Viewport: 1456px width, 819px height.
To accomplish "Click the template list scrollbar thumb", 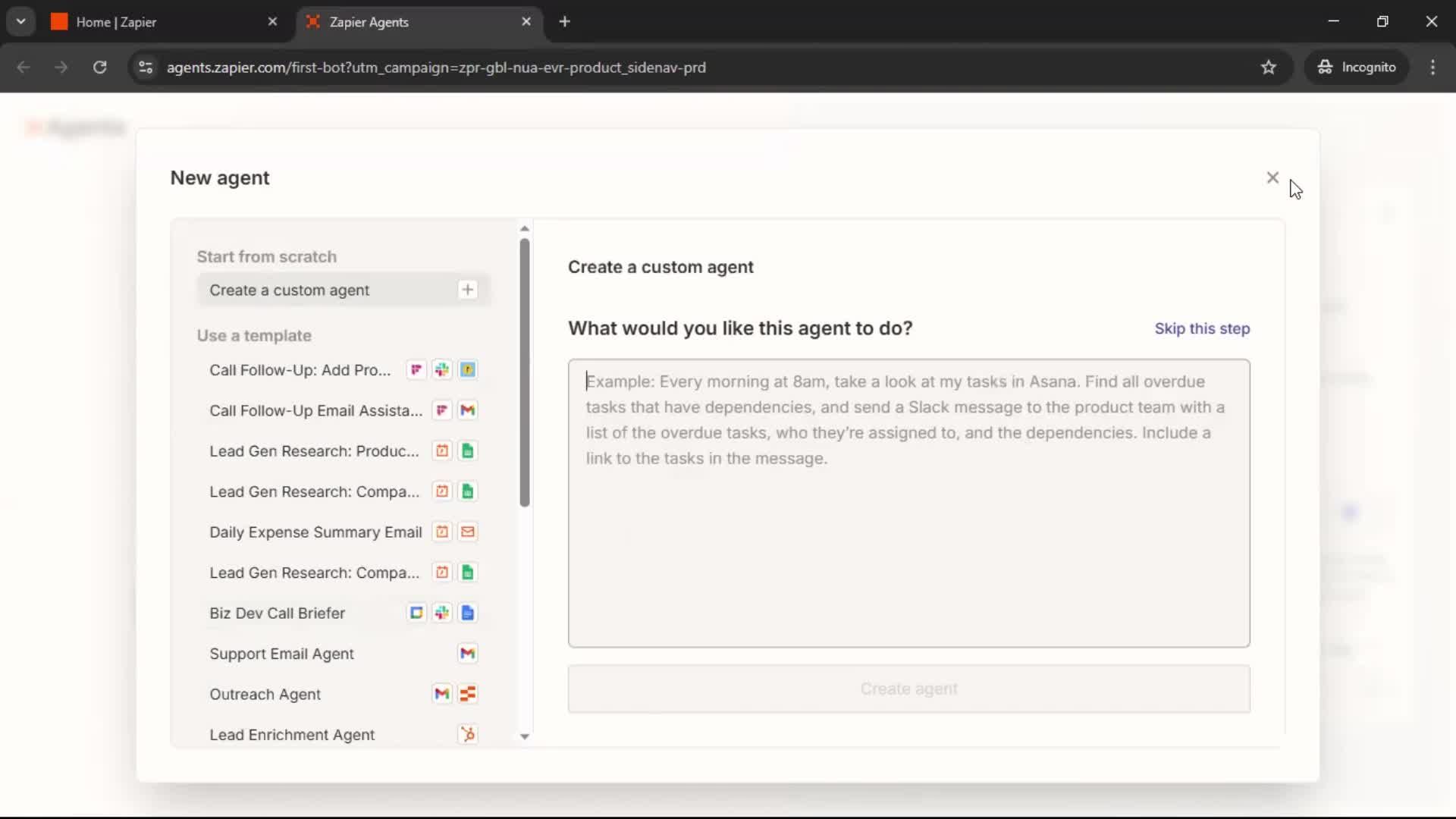I will [524, 372].
